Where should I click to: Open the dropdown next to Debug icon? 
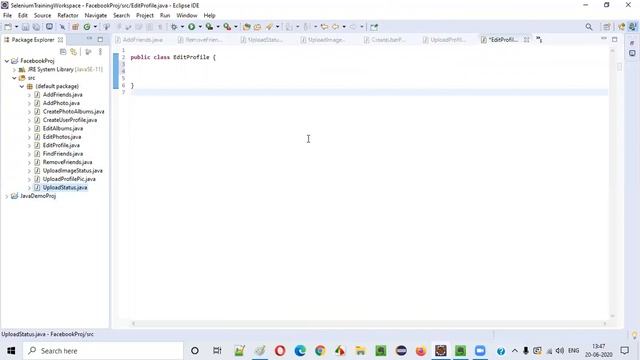pos(182,27)
